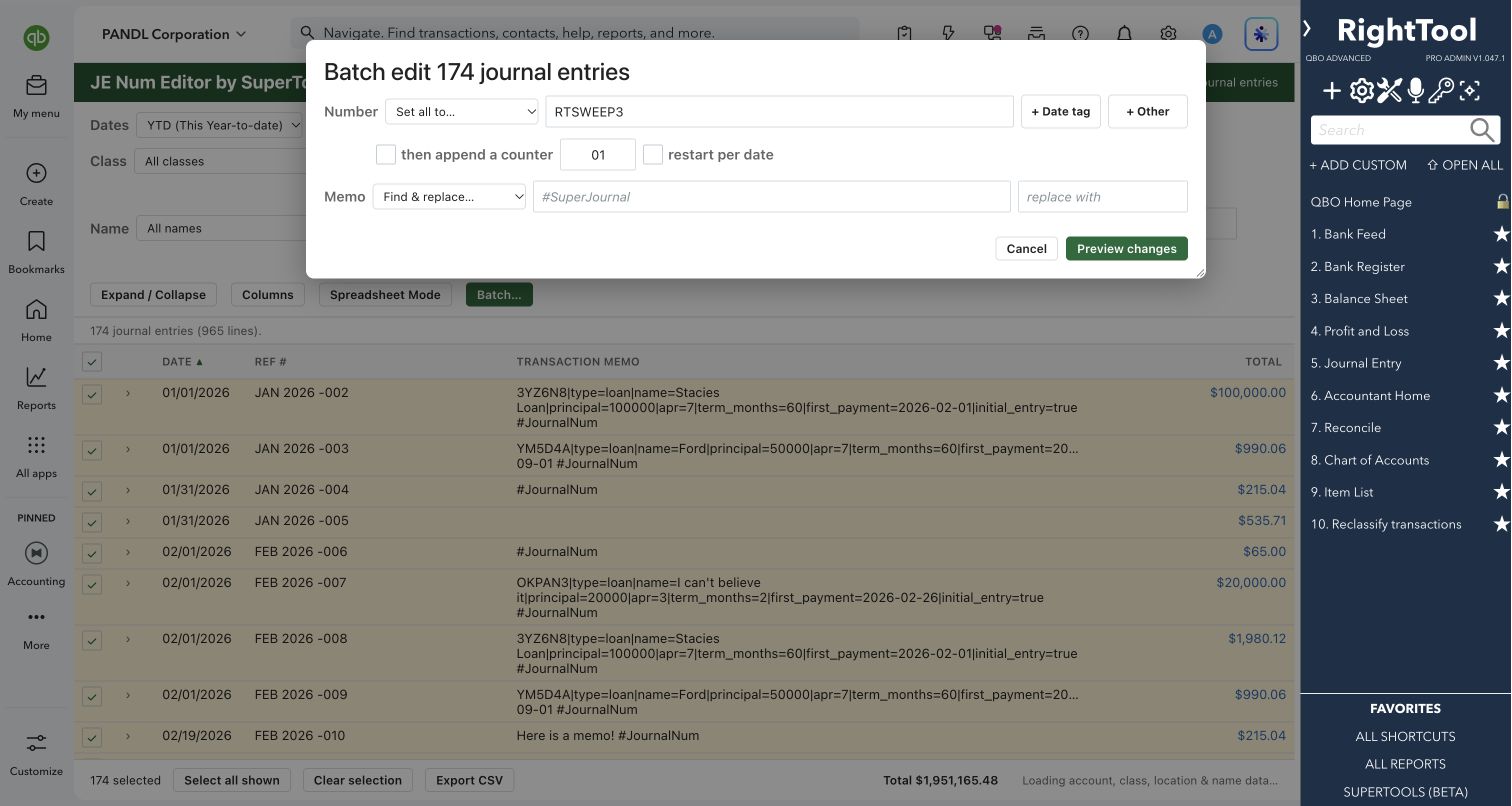
Task: Click the Preview changes button
Action: click(1126, 248)
